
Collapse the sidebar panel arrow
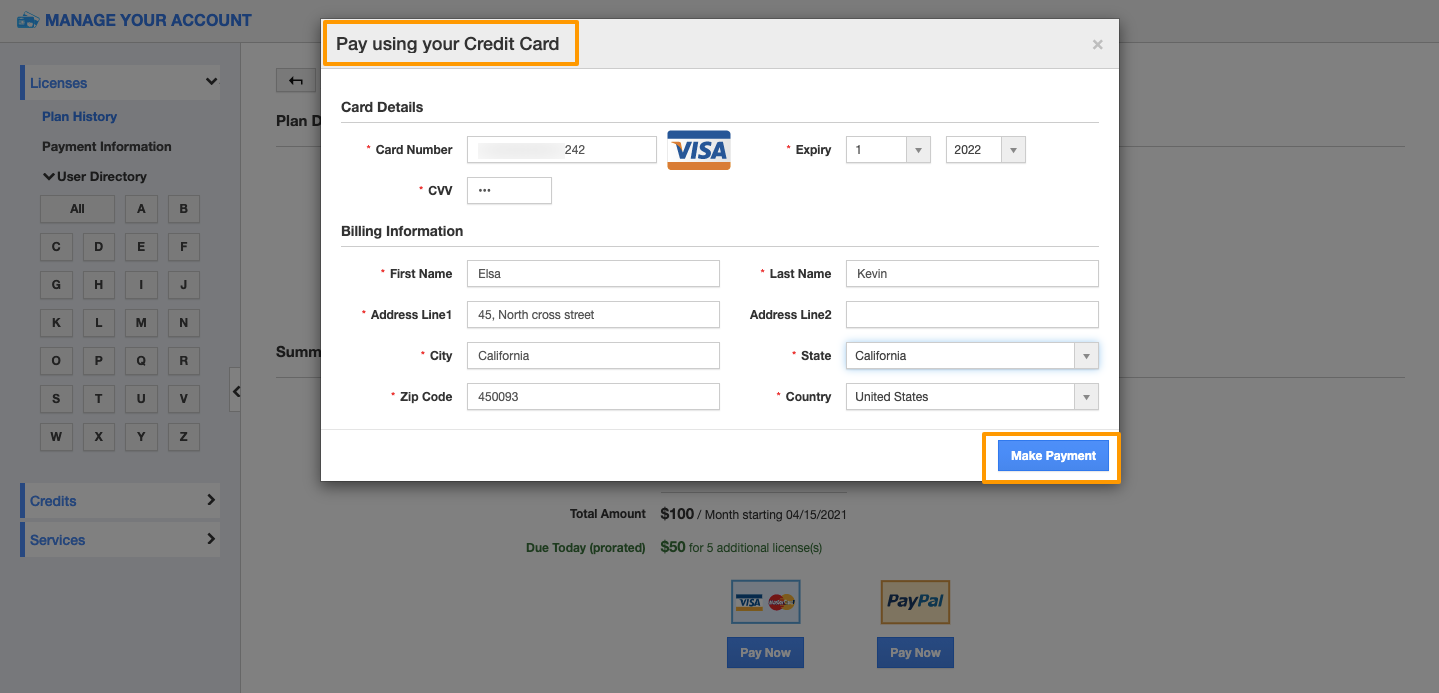pyautogui.click(x=236, y=391)
